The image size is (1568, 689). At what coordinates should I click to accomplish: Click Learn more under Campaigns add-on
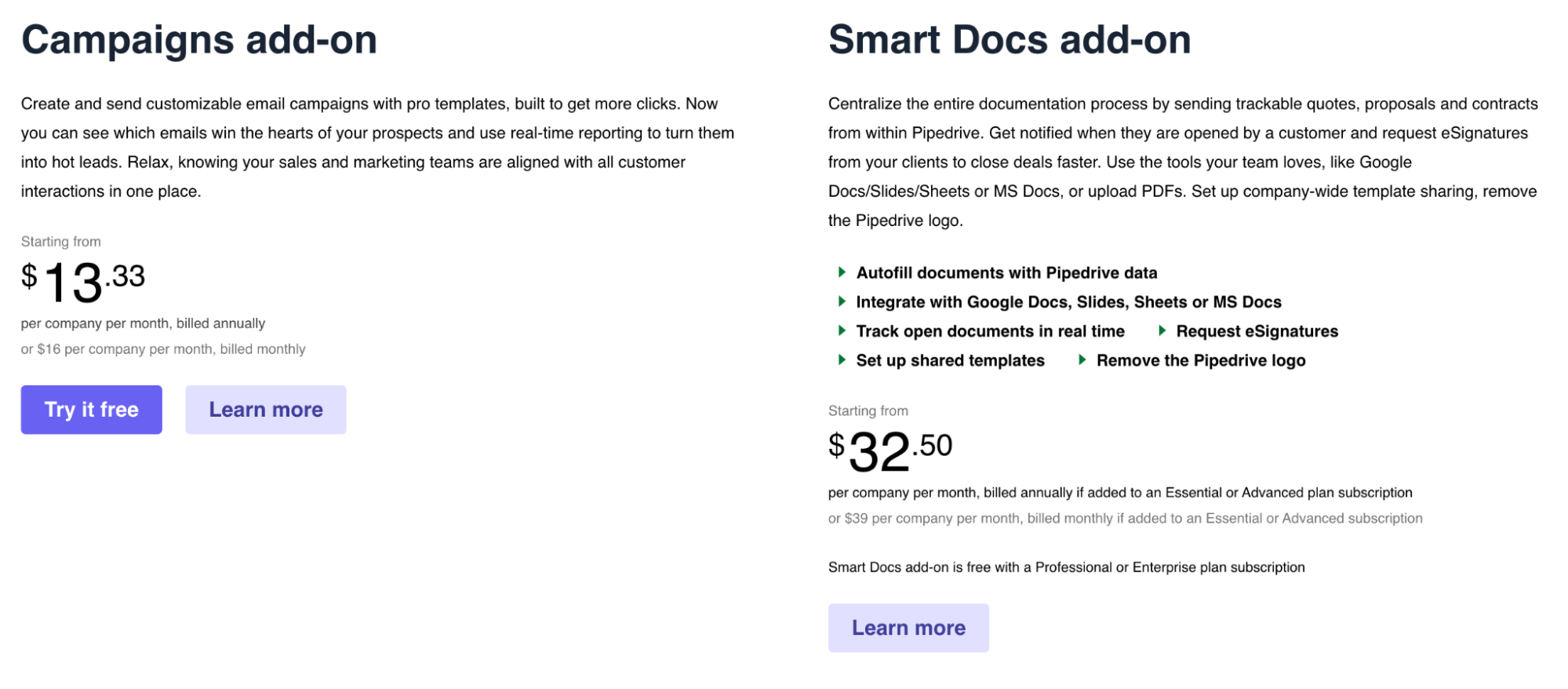point(265,409)
